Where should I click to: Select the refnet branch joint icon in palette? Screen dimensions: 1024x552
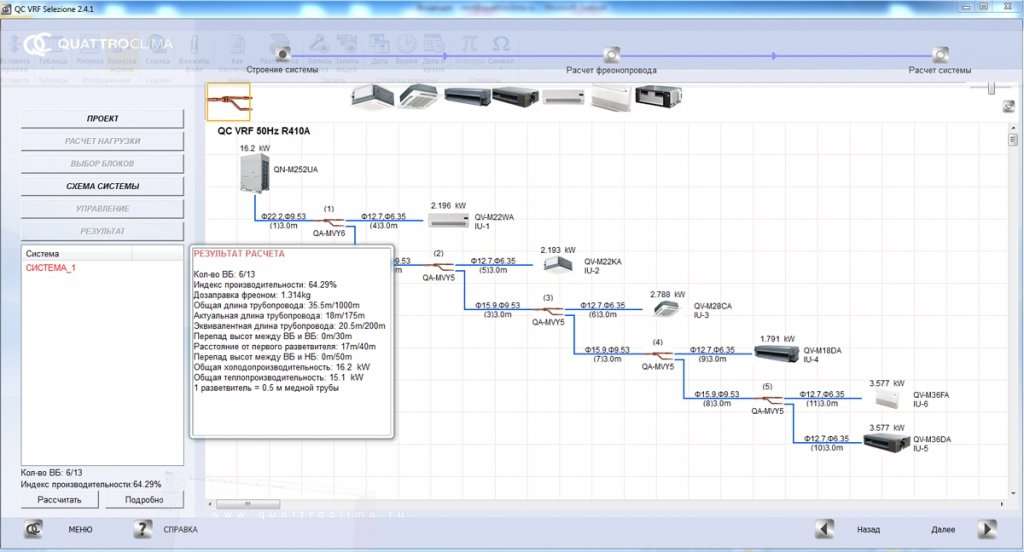click(229, 102)
